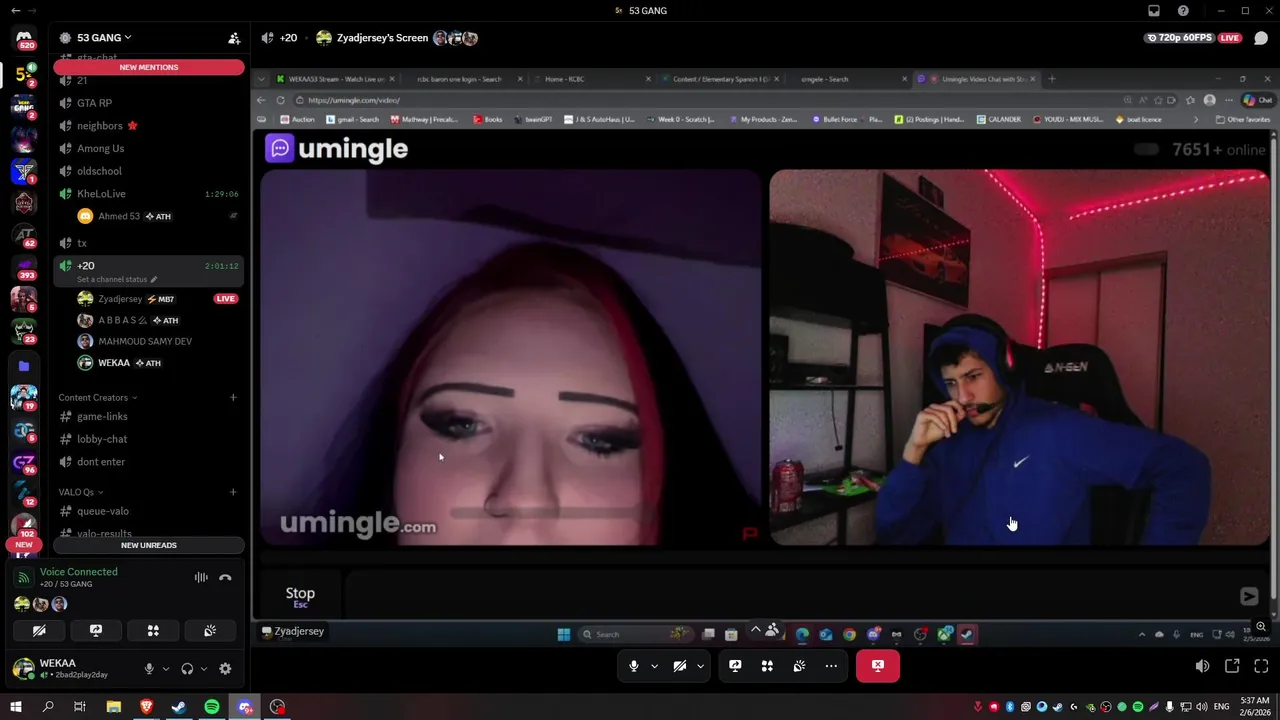Open Steam from Windows taskbar
The image size is (1280, 720).
[179, 707]
